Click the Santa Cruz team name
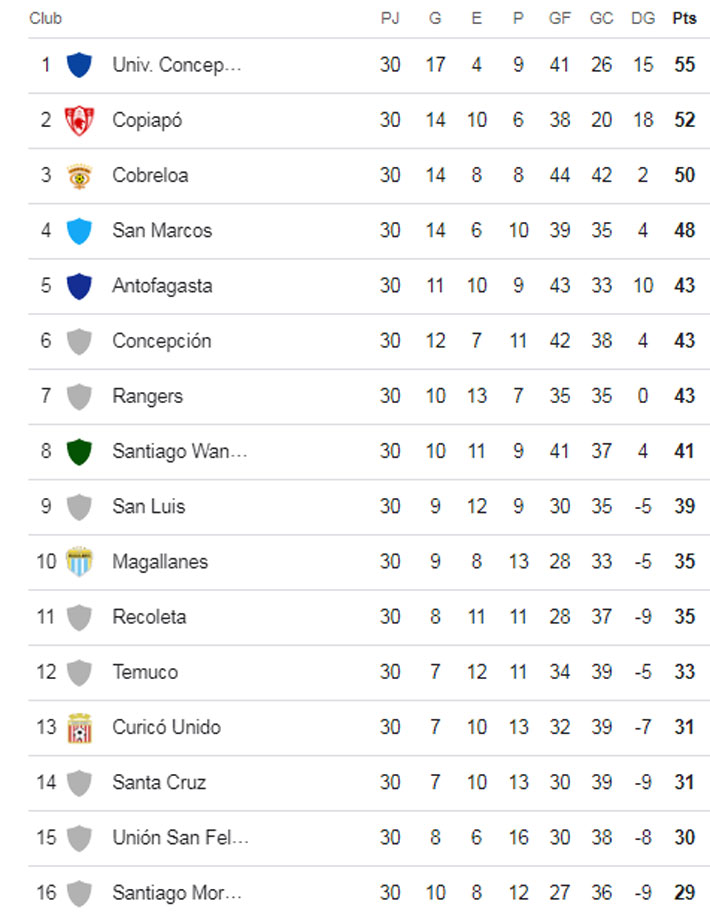 point(159,782)
